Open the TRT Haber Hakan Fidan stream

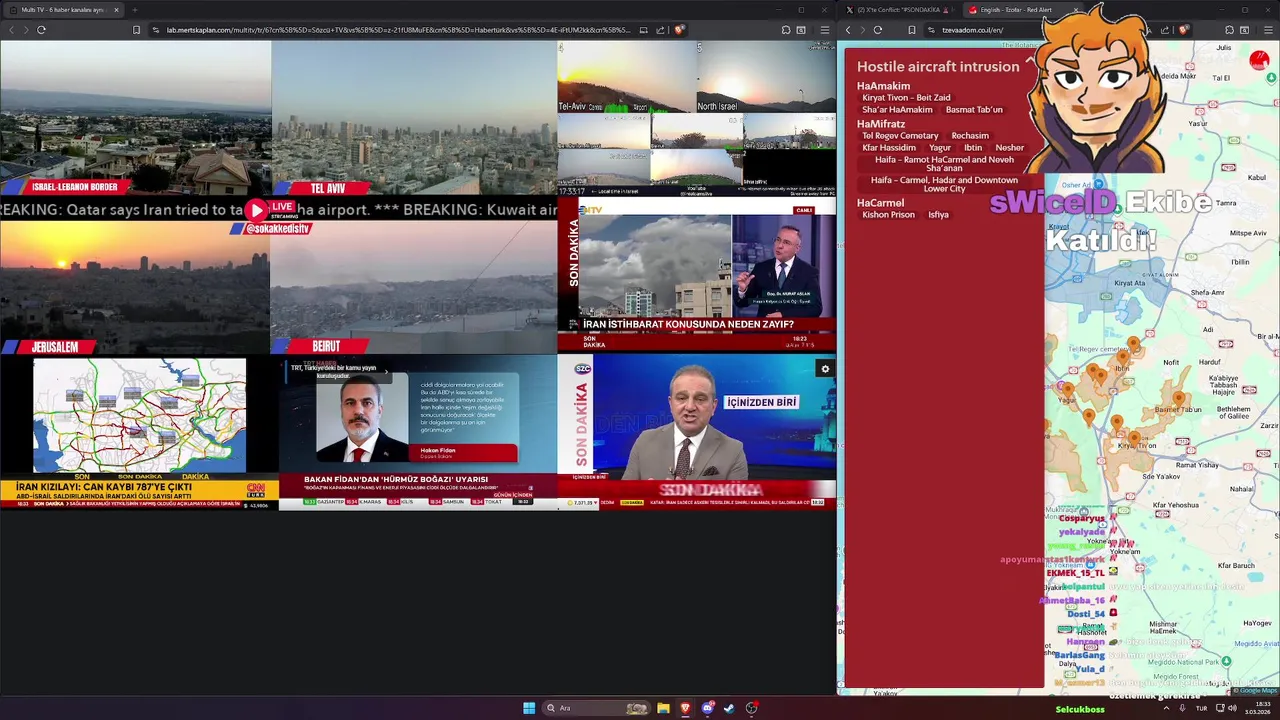(x=418, y=433)
